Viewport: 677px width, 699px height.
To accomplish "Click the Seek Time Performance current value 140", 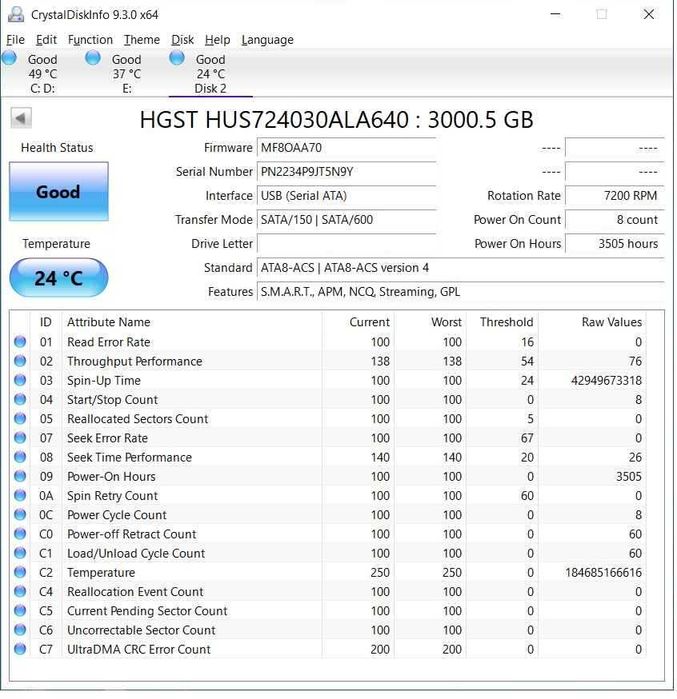I will (x=380, y=457).
